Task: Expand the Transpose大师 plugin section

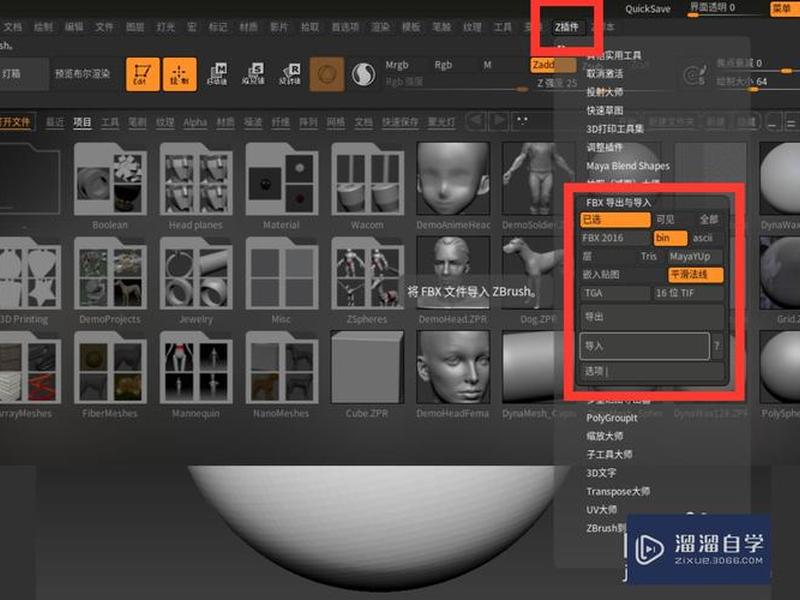Action: coord(618,491)
